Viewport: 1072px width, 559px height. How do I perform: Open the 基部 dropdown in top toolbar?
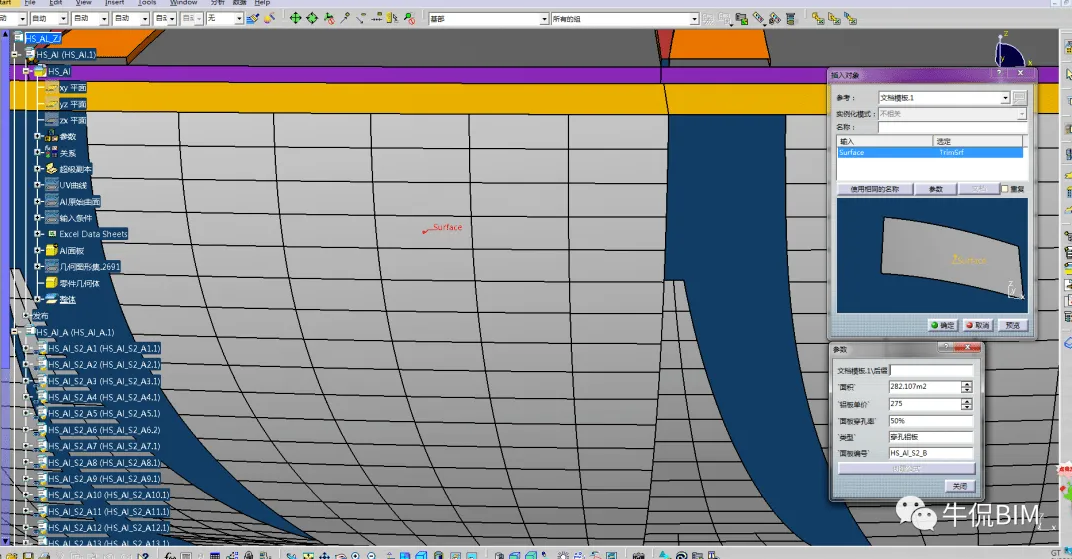click(x=544, y=19)
